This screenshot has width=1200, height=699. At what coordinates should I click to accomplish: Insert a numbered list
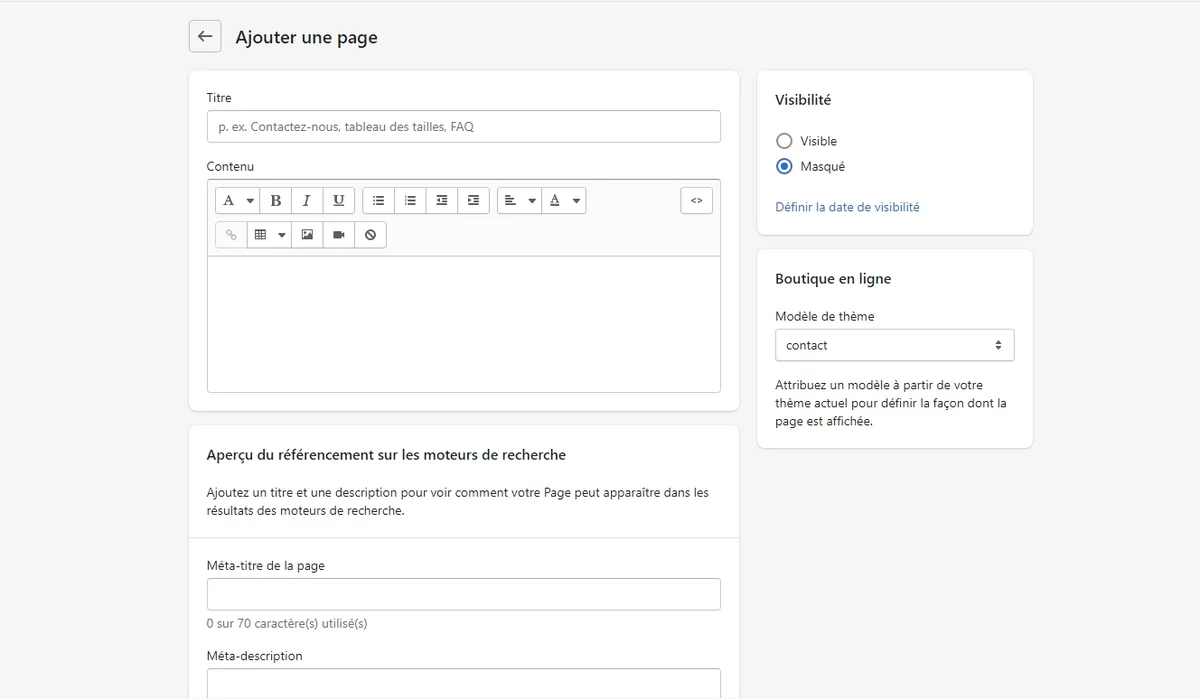click(x=410, y=200)
